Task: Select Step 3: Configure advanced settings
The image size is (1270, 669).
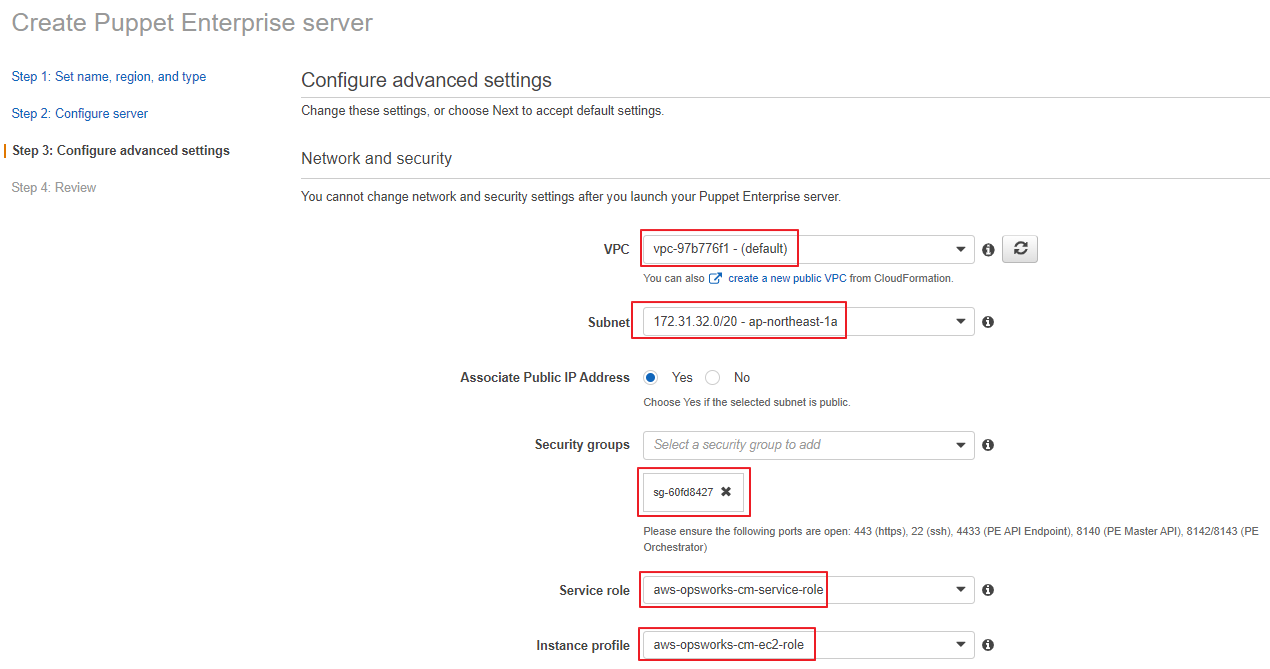Action: [x=121, y=151]
